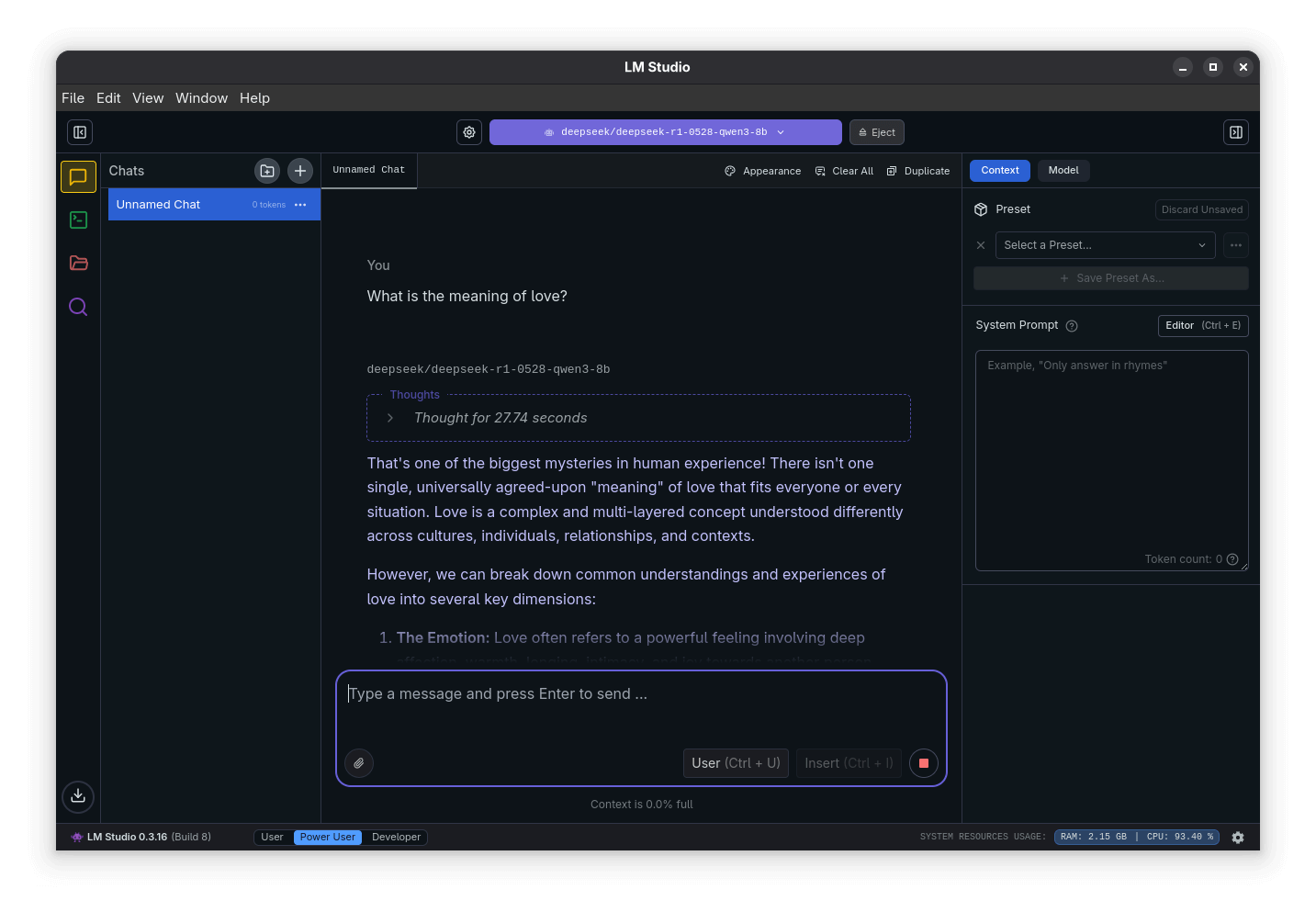Attach a file using the paperclip icon
The image size is (1316, 912).
pos(359,763)
